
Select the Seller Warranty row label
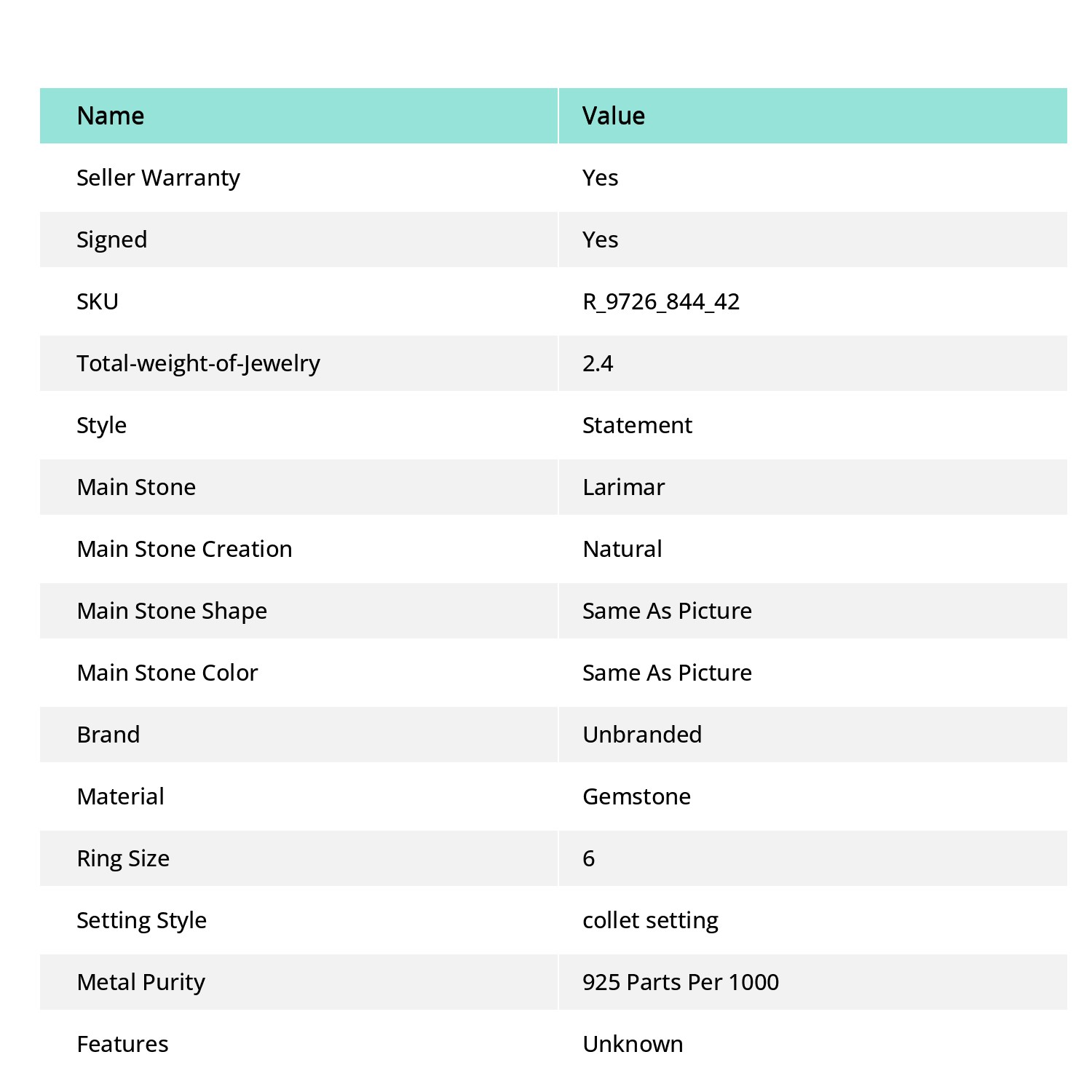[158, 178]
